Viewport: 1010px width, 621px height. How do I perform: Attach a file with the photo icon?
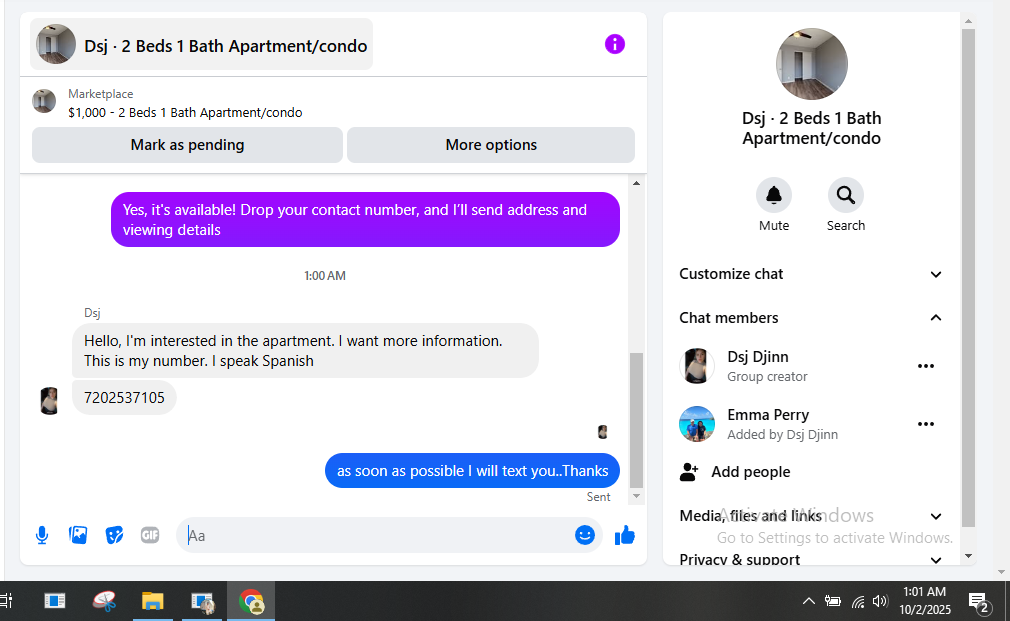tap(78, 535)
